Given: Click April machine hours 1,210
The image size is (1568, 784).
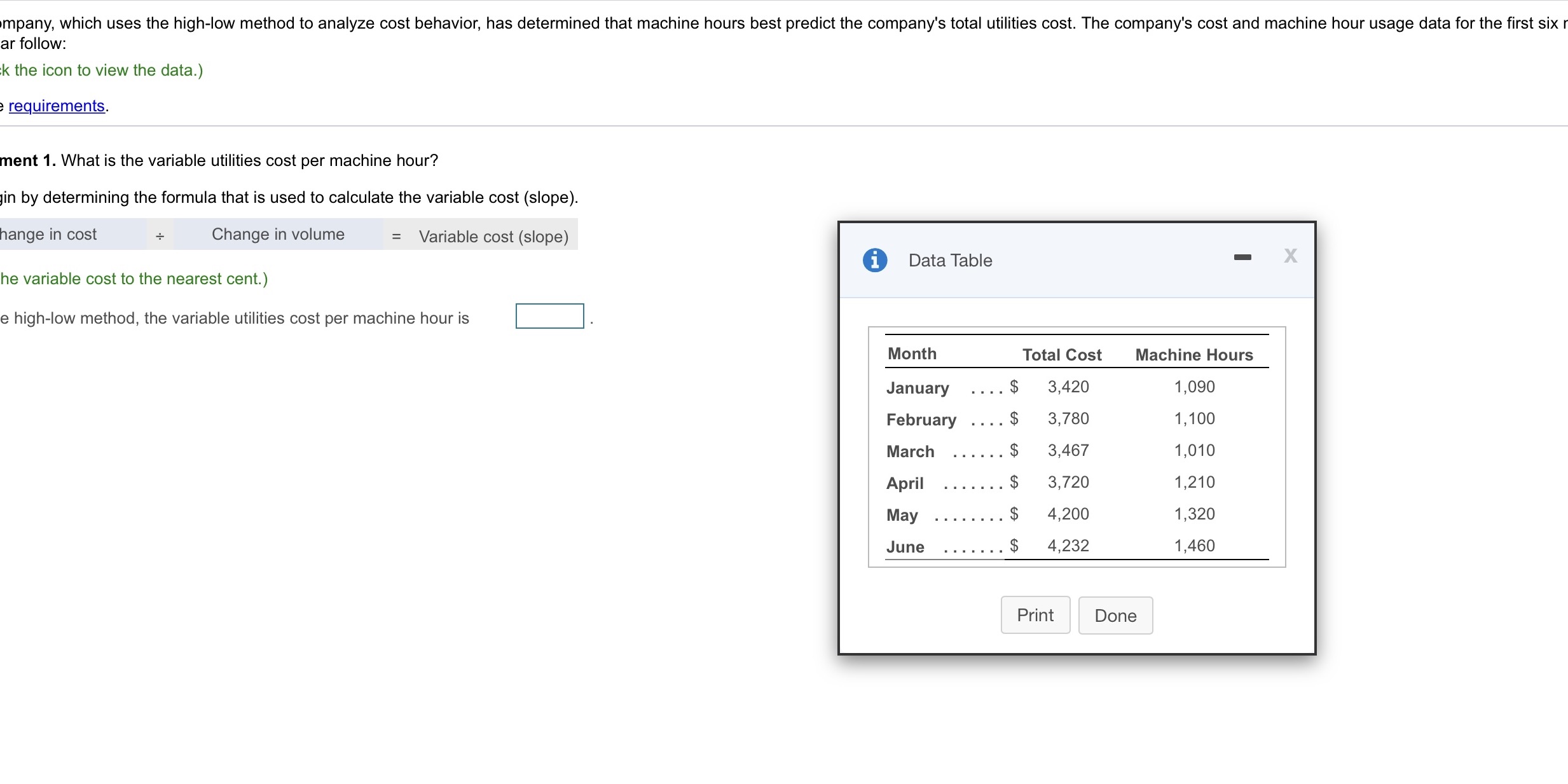Looking at the screenshot, I should [x=1194, y=482].
